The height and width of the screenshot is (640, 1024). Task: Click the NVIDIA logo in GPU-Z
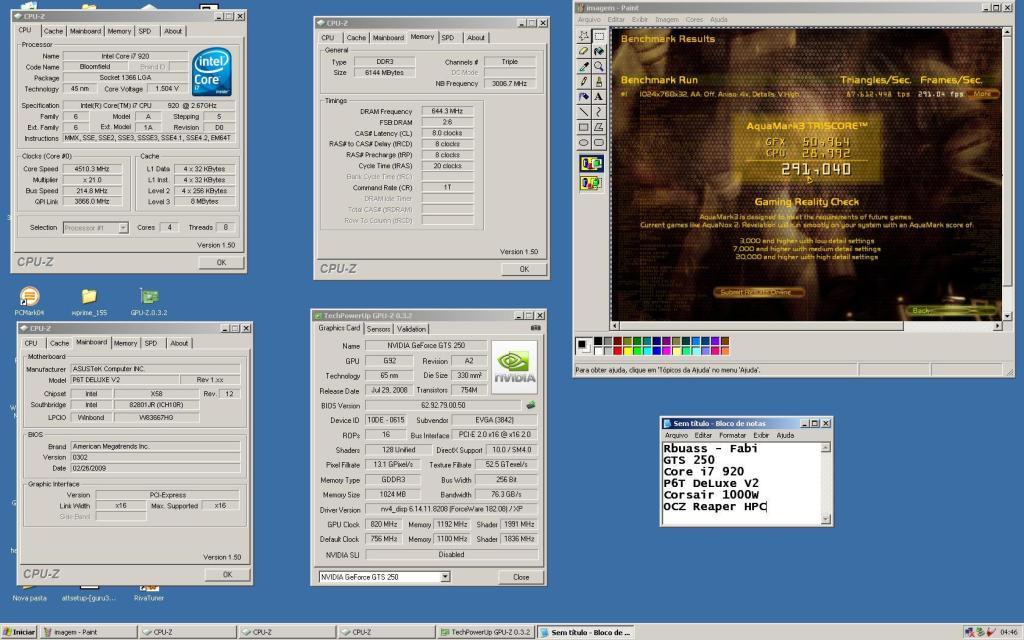tap(514, 367)
